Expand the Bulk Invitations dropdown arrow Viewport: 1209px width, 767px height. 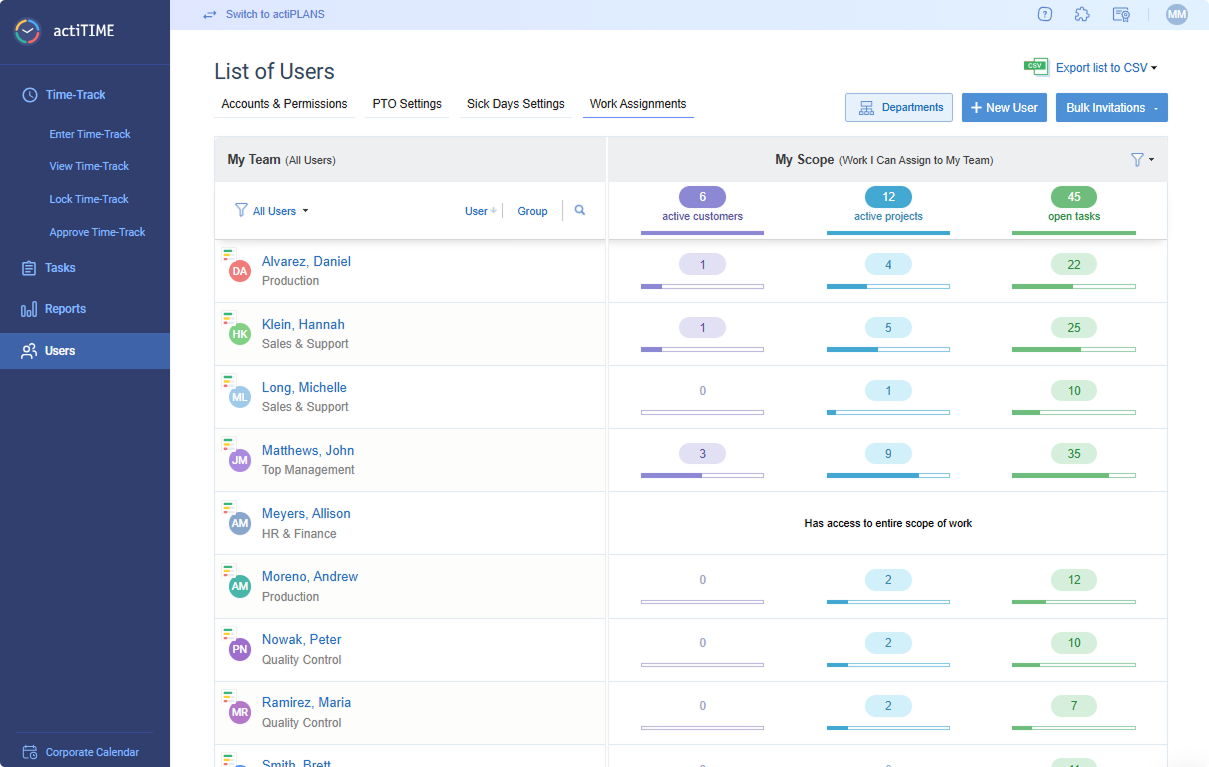pyautogui.click(x=1155, y=107)
